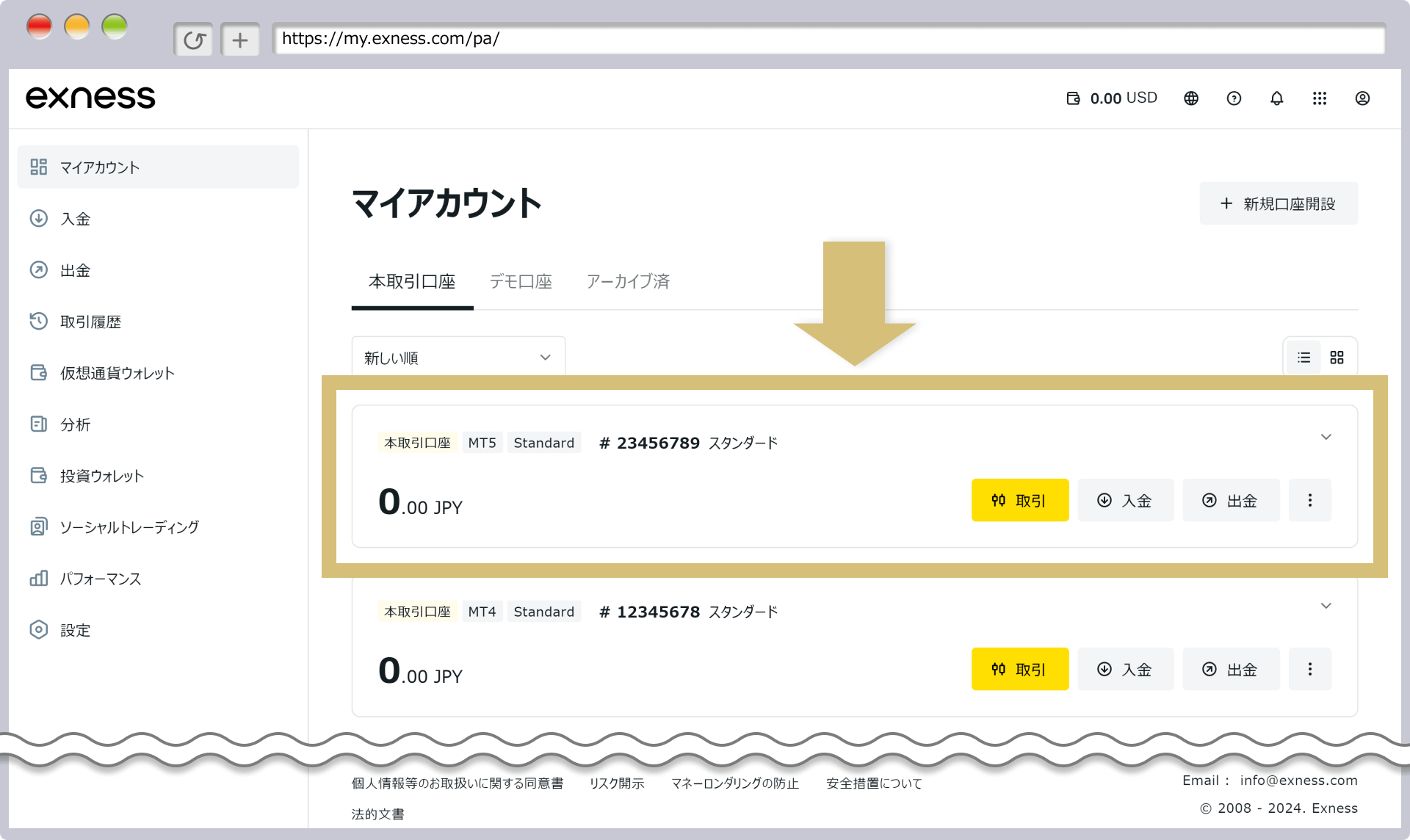Open the user profile icon
Image resolution: width=1410 pixels, height=840 pixels.
pyautogui.click(x=1362, y=98)
